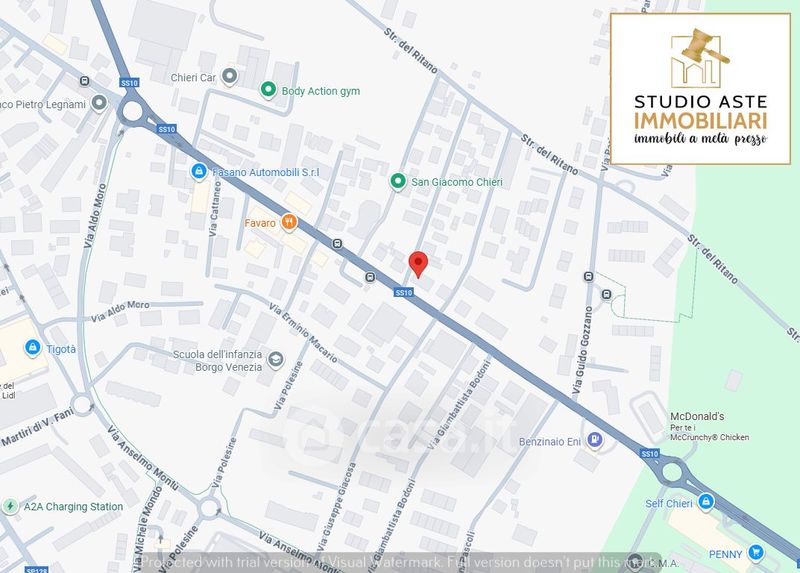
Task: Click the Studio Aste Immobiliari logo
Action: (x=701, y=89)
